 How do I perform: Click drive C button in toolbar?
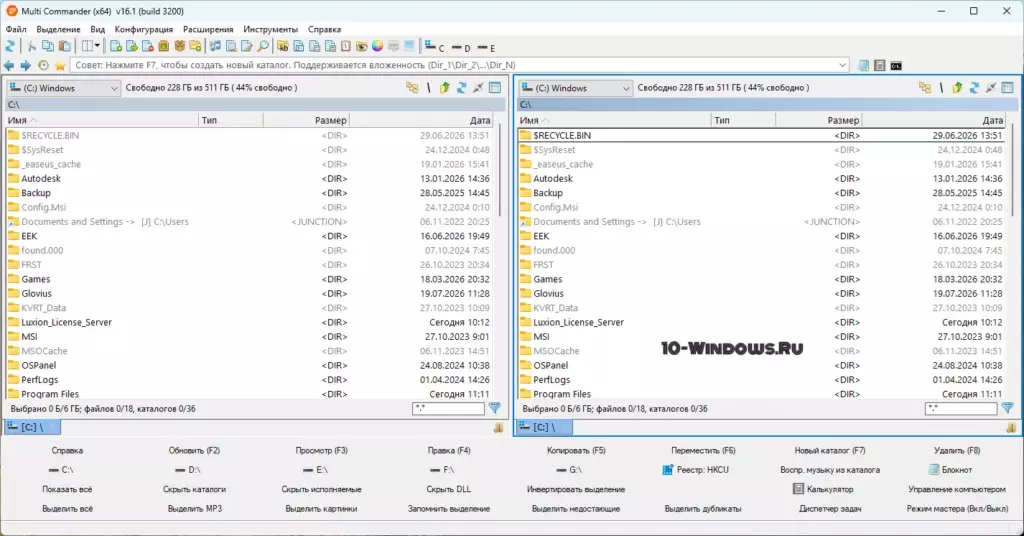click(x=434, y=47)
